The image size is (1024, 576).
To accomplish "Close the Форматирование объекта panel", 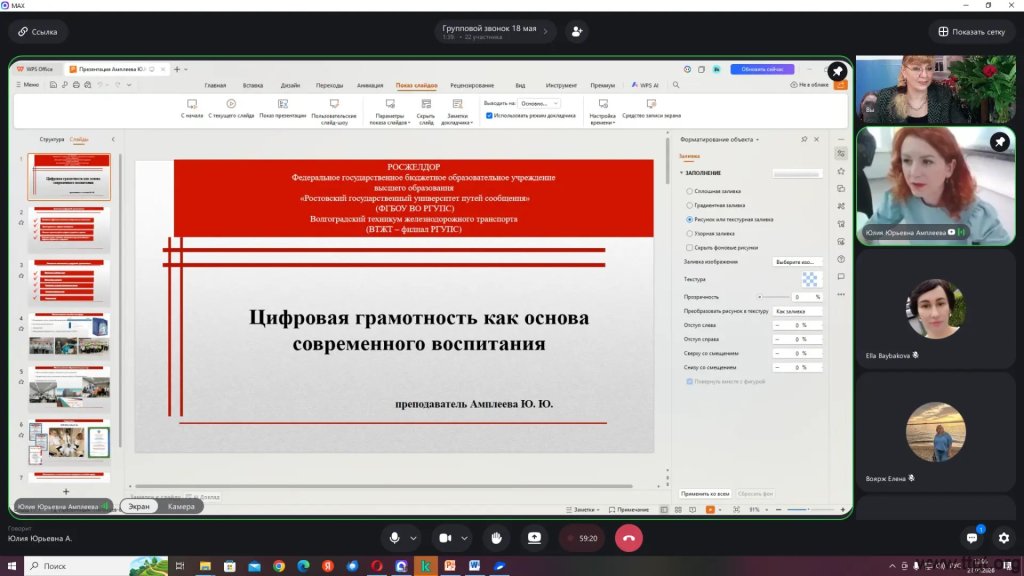I will coord(816,139).
